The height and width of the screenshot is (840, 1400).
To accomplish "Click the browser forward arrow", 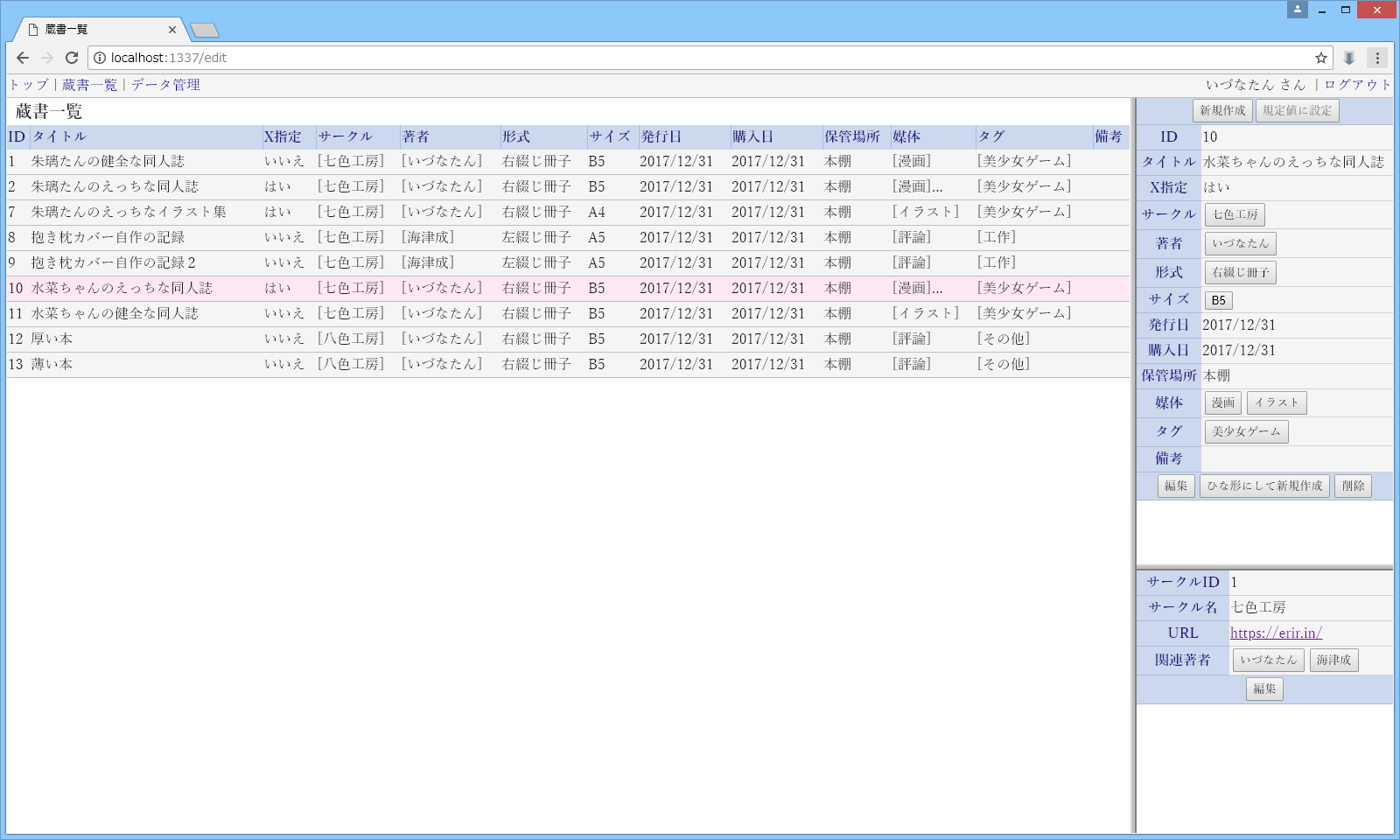I will click(x=47, y=58).
